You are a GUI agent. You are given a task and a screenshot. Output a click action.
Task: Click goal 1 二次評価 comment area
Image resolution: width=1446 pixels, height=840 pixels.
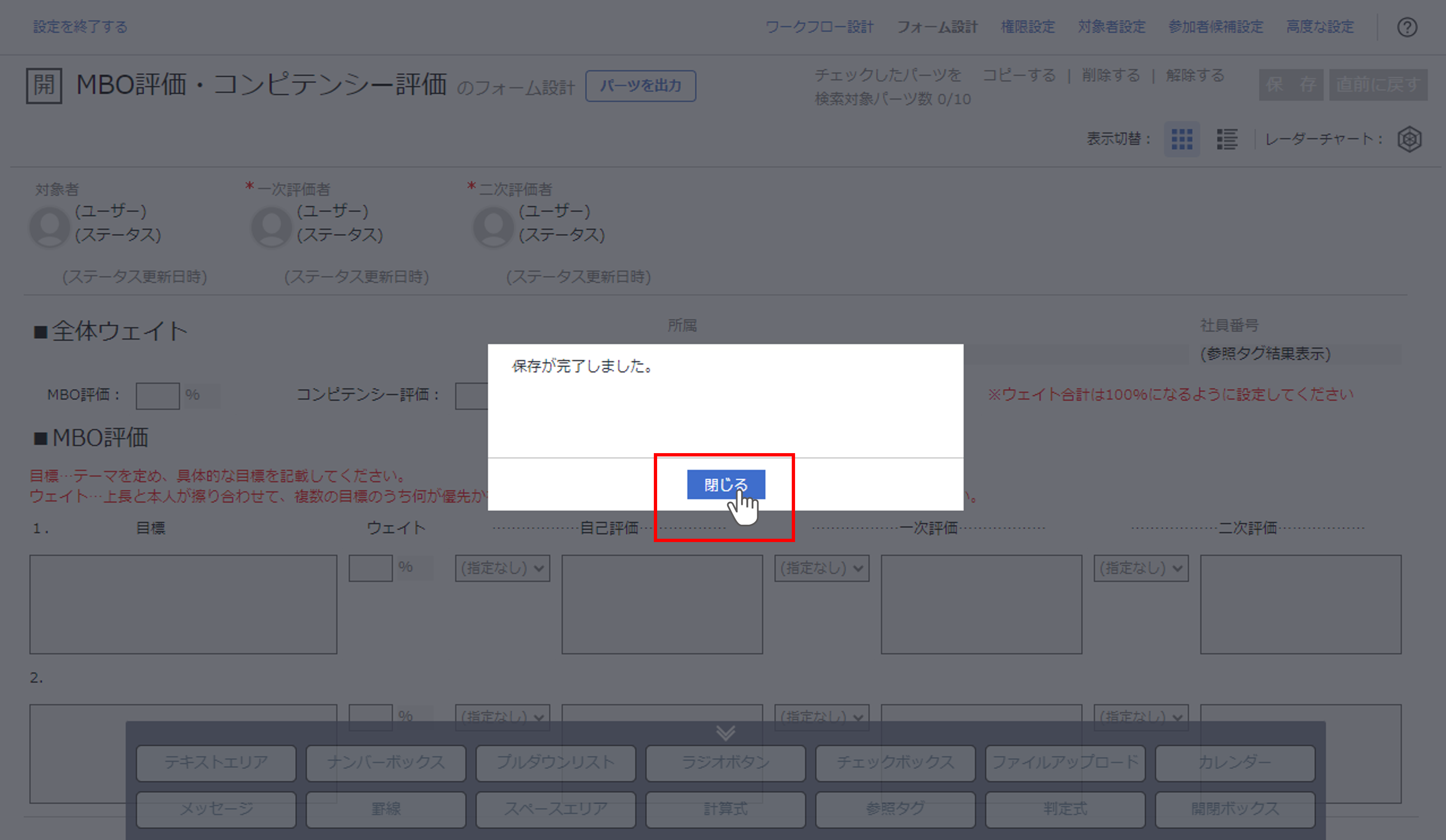pos(1301,604)
